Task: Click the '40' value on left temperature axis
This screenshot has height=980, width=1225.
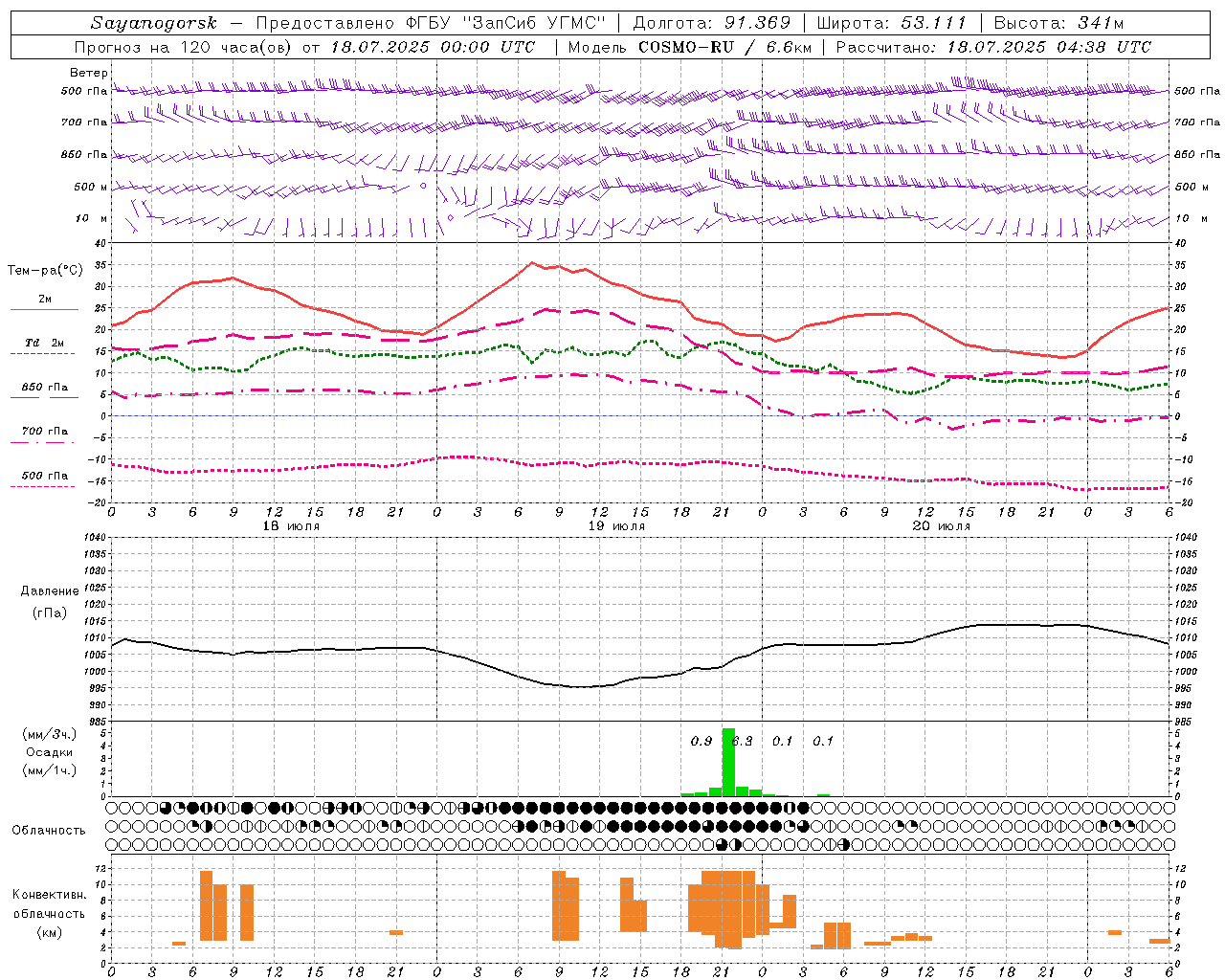Action: (x=100, y=243)
